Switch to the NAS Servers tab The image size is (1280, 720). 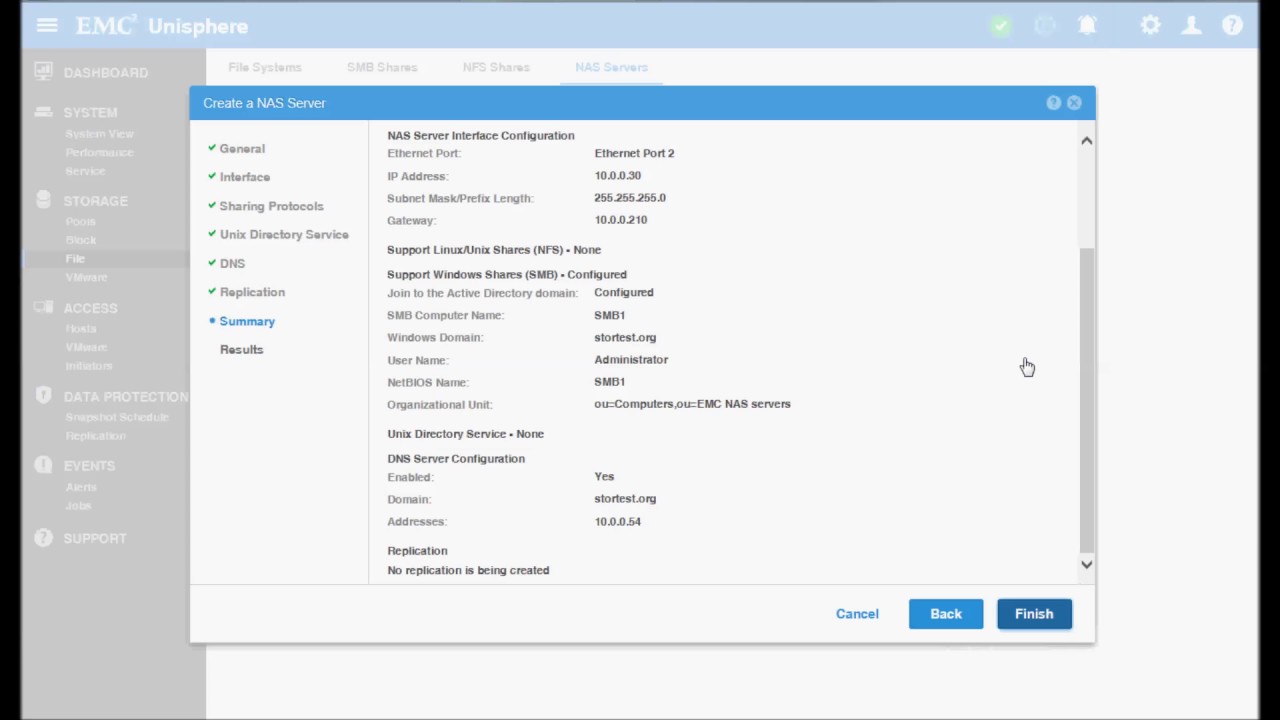point(611,67)
